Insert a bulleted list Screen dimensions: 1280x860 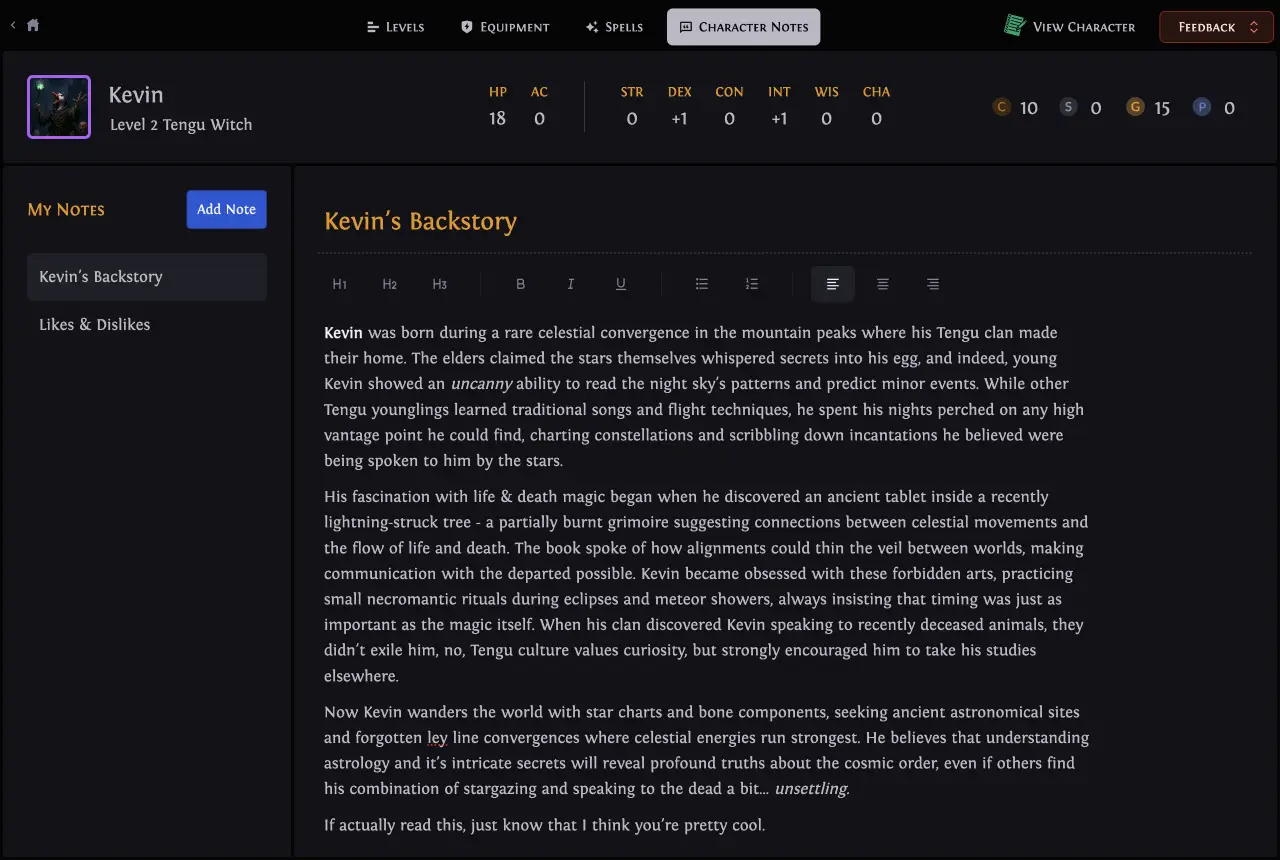point(702,284)
